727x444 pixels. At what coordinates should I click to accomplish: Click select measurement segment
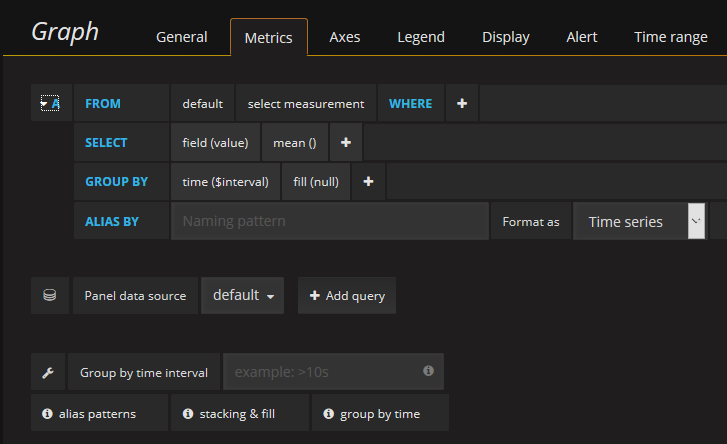(x=306, y=103)
